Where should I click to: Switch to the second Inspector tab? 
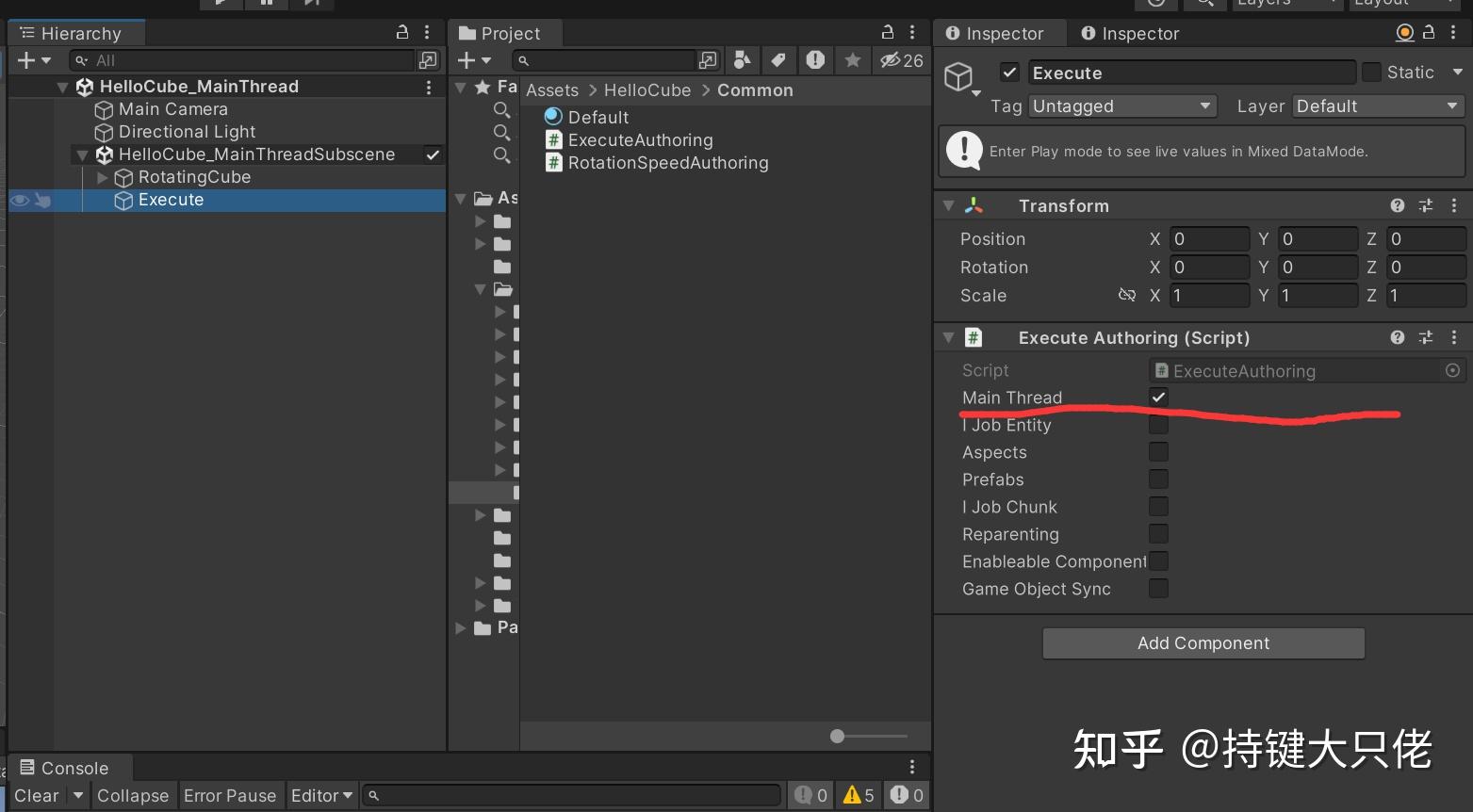pos(1129,33)
